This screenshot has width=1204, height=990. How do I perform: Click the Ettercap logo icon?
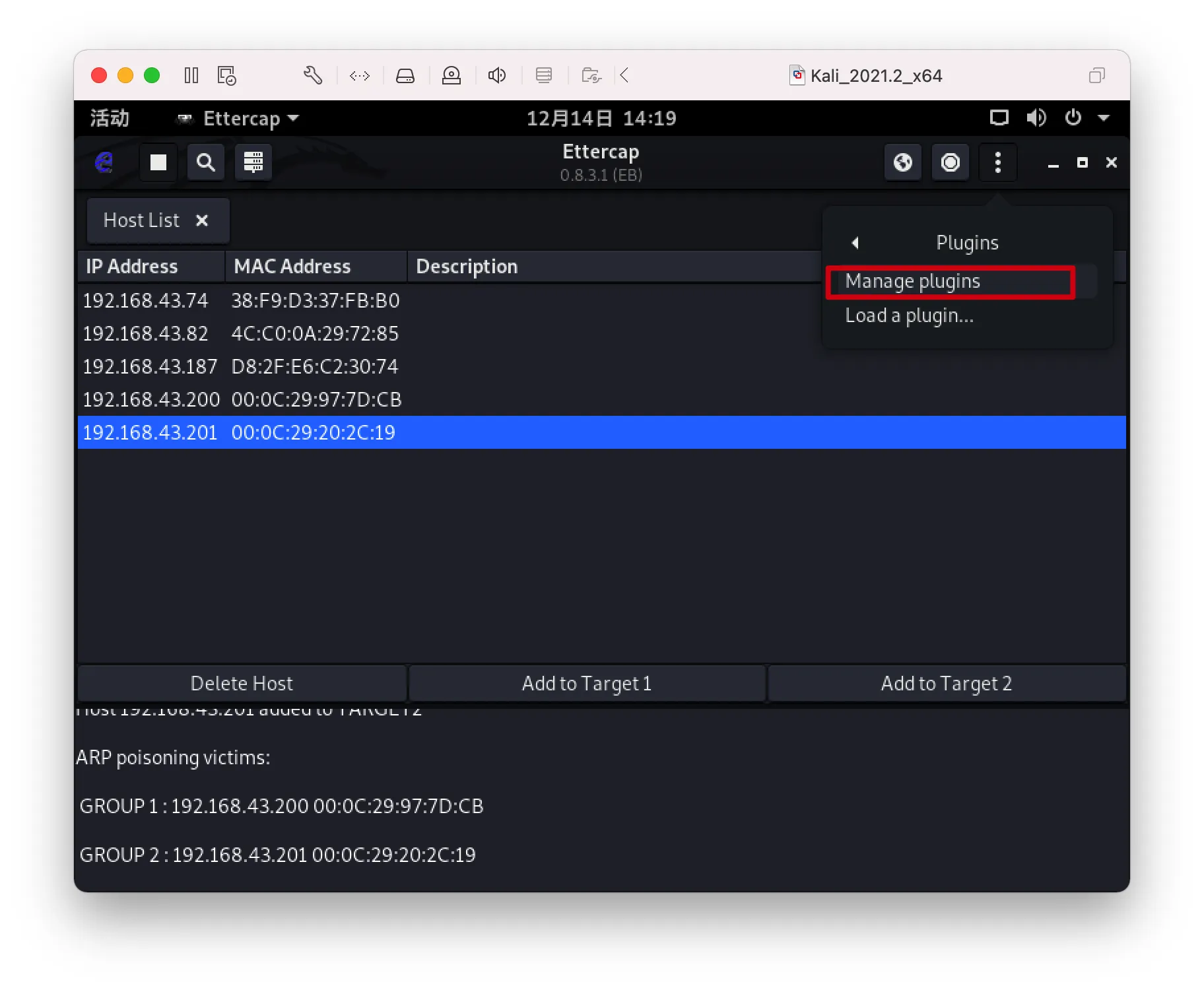[x=104, y=162]
